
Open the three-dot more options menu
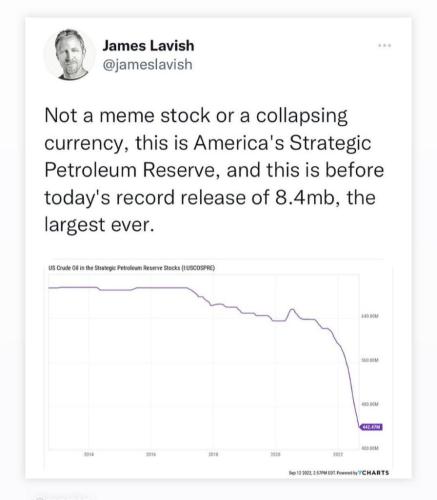[x=384, y=45]
